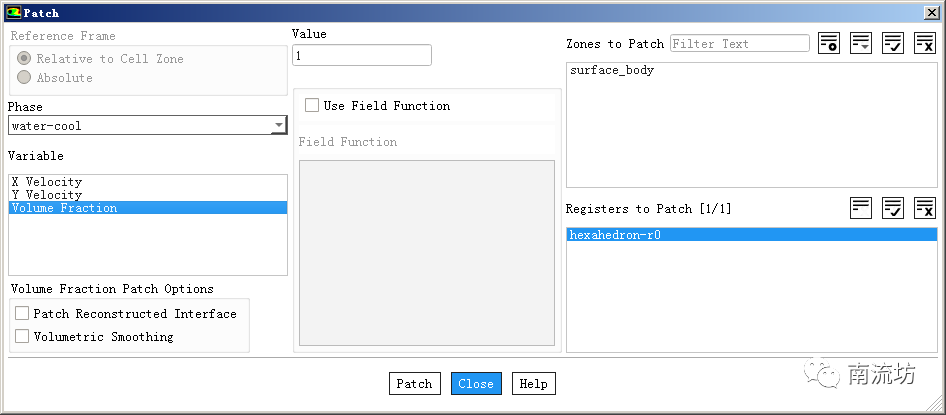Click the hexahedron-r0 register entry
The width and height of the screenshot is (946, 415).
pos(615,235)
